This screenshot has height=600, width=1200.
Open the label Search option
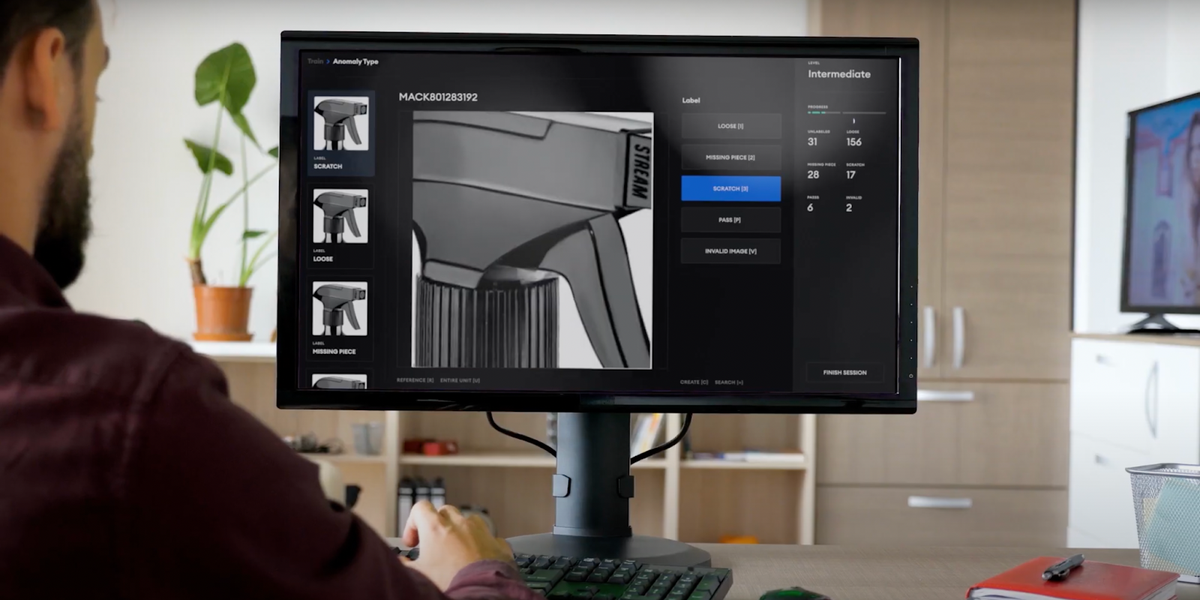(729, 382)
